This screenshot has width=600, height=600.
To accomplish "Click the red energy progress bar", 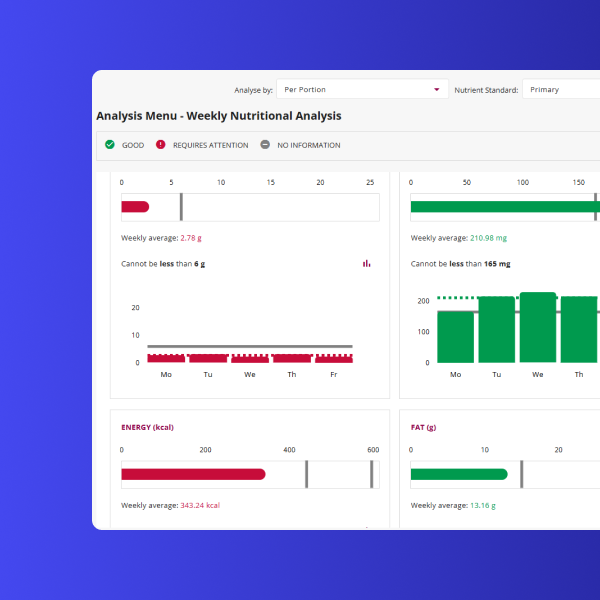I will (193, 474).
